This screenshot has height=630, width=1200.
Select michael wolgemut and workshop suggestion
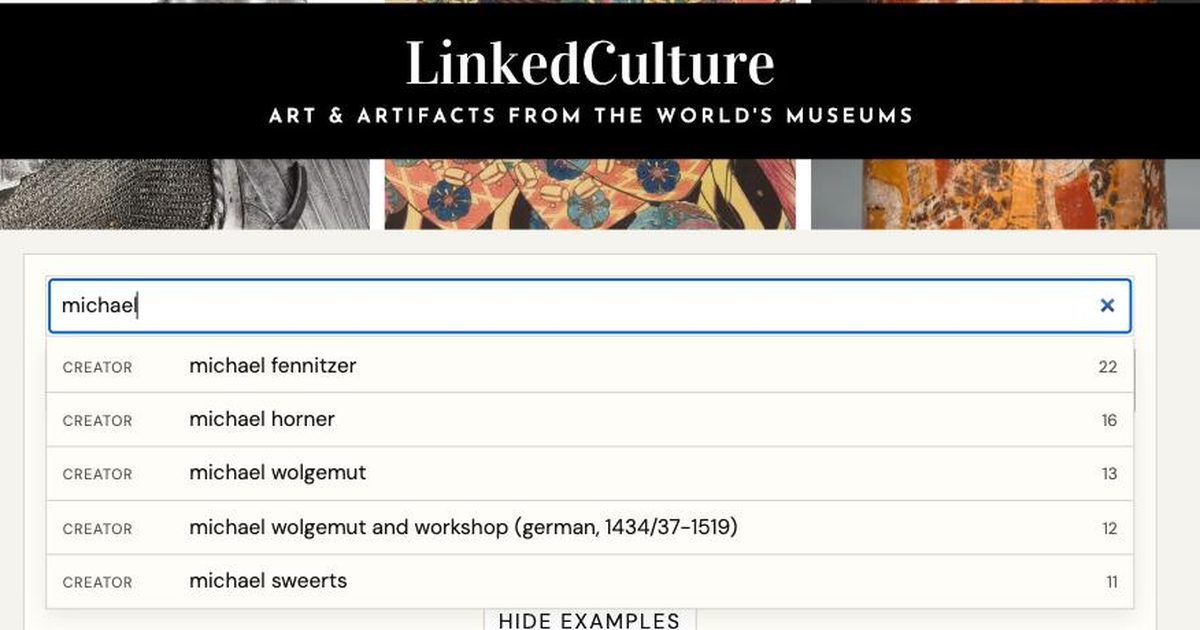pyautogui.click(x=590, y=528)
